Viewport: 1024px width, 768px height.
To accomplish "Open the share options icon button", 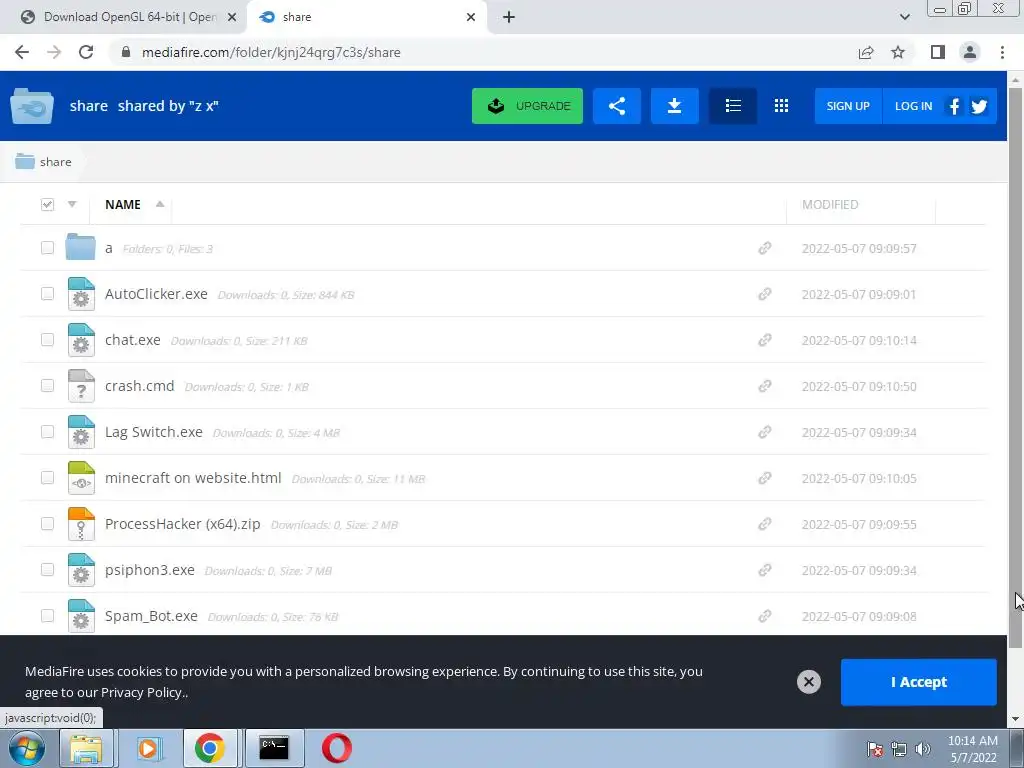I will (616, 106).
